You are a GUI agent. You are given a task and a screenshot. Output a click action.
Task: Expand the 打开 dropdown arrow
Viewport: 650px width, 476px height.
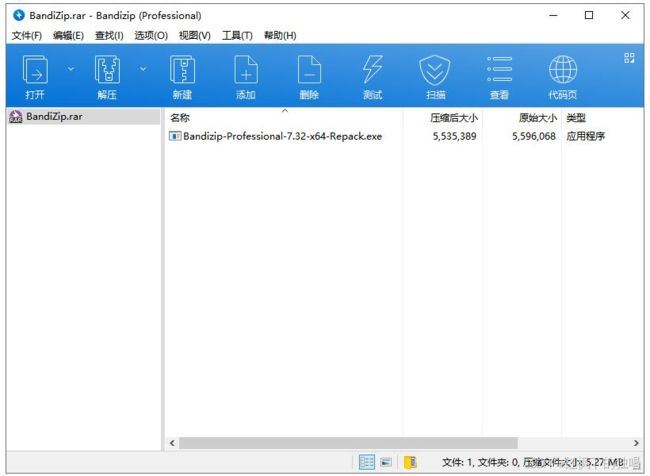[71, 69]
